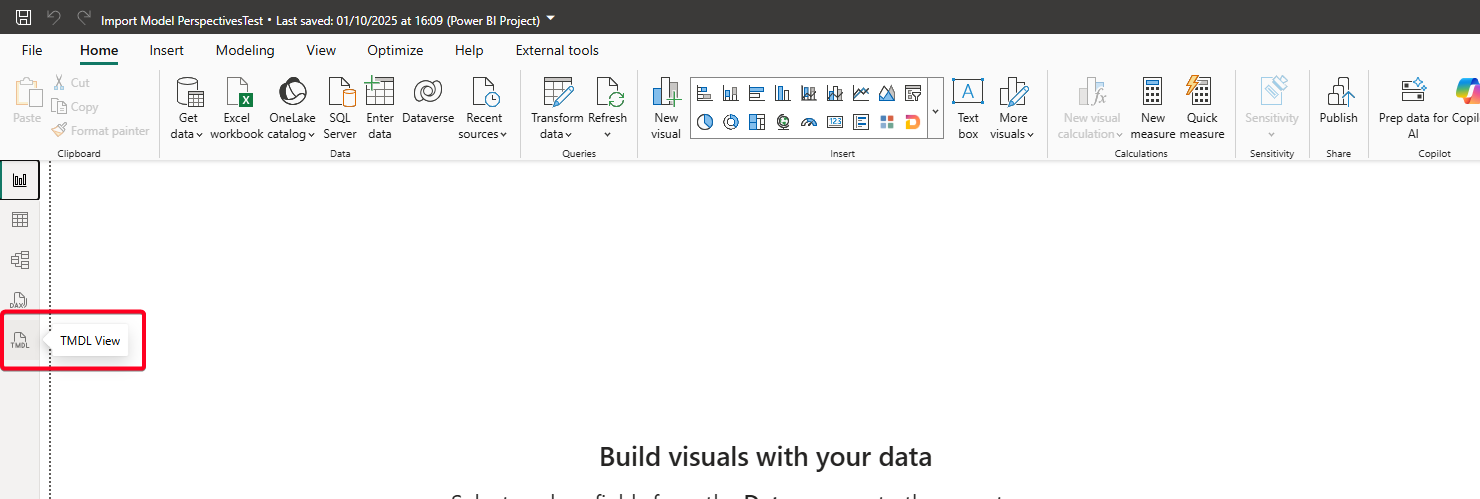Click the New measure button
Screen dimensions: 1480x499
(1153, 108)
